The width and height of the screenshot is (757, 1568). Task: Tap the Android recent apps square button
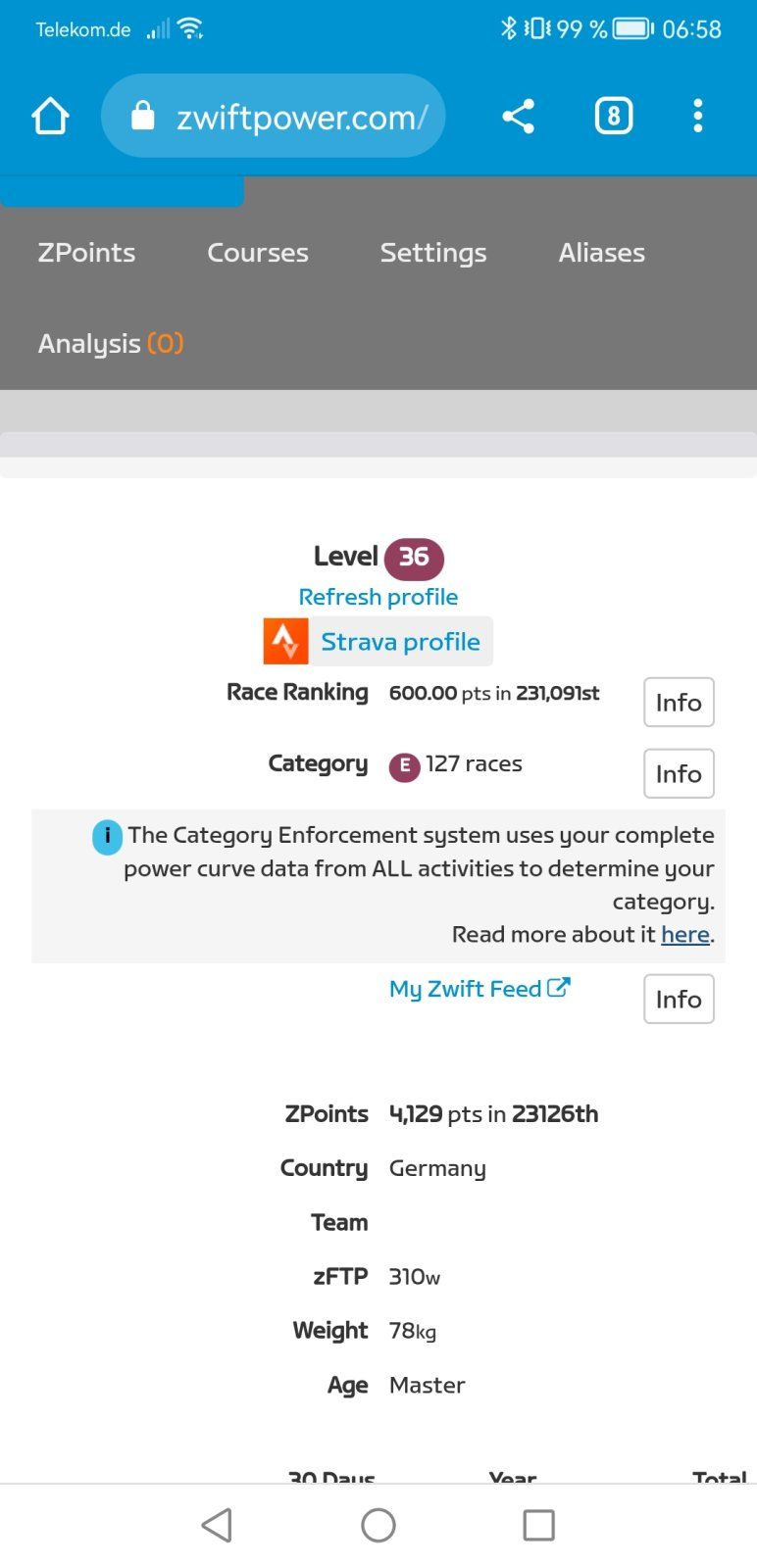tap(538, 1525)
